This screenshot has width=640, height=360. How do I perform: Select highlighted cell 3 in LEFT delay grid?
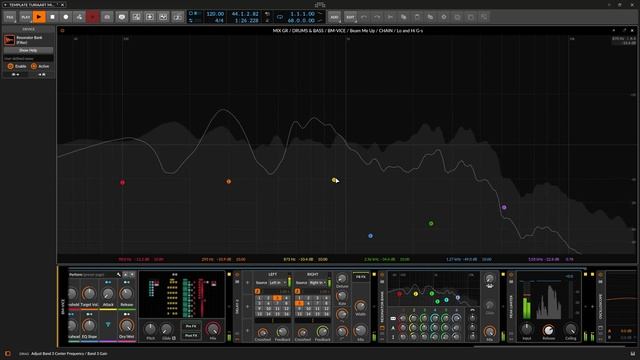pyautogui.click(x=277, y=298)
